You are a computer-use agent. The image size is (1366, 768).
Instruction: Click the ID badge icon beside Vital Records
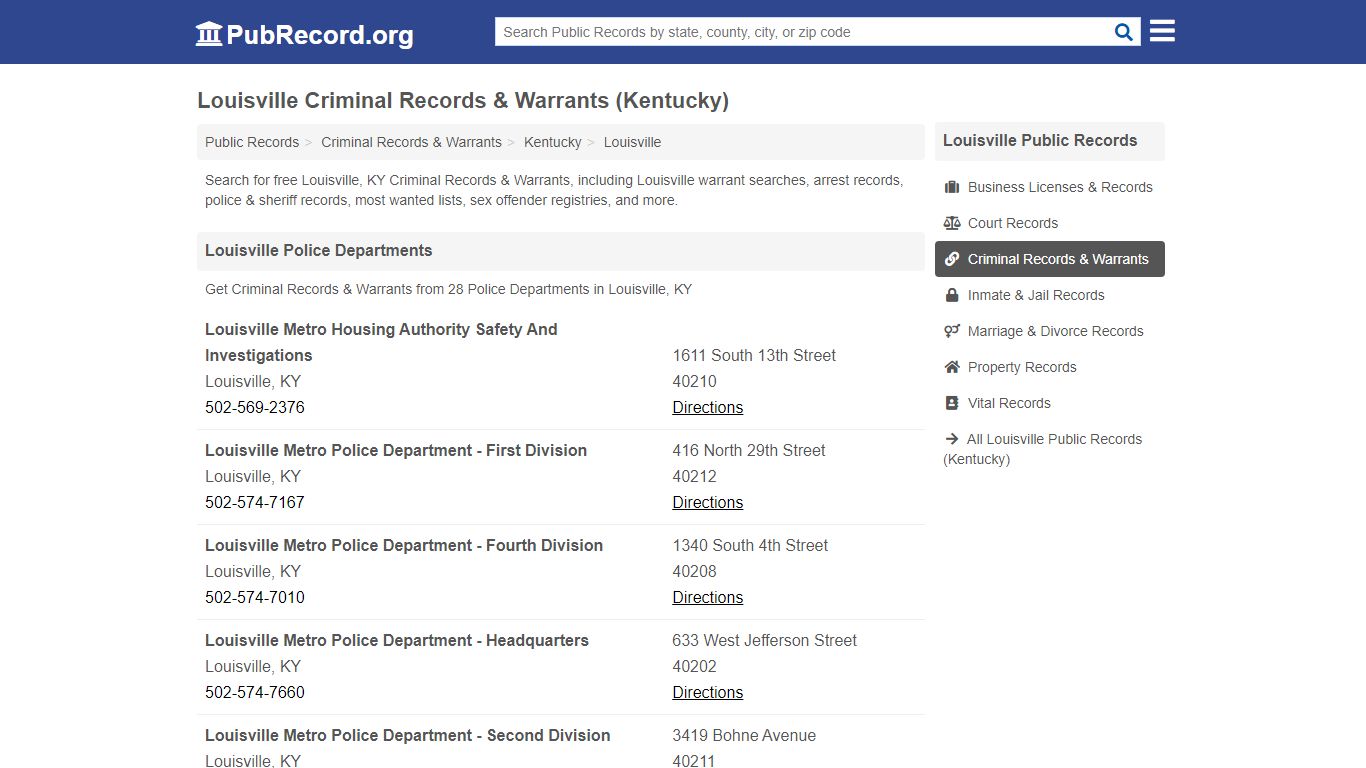(952, 403)
